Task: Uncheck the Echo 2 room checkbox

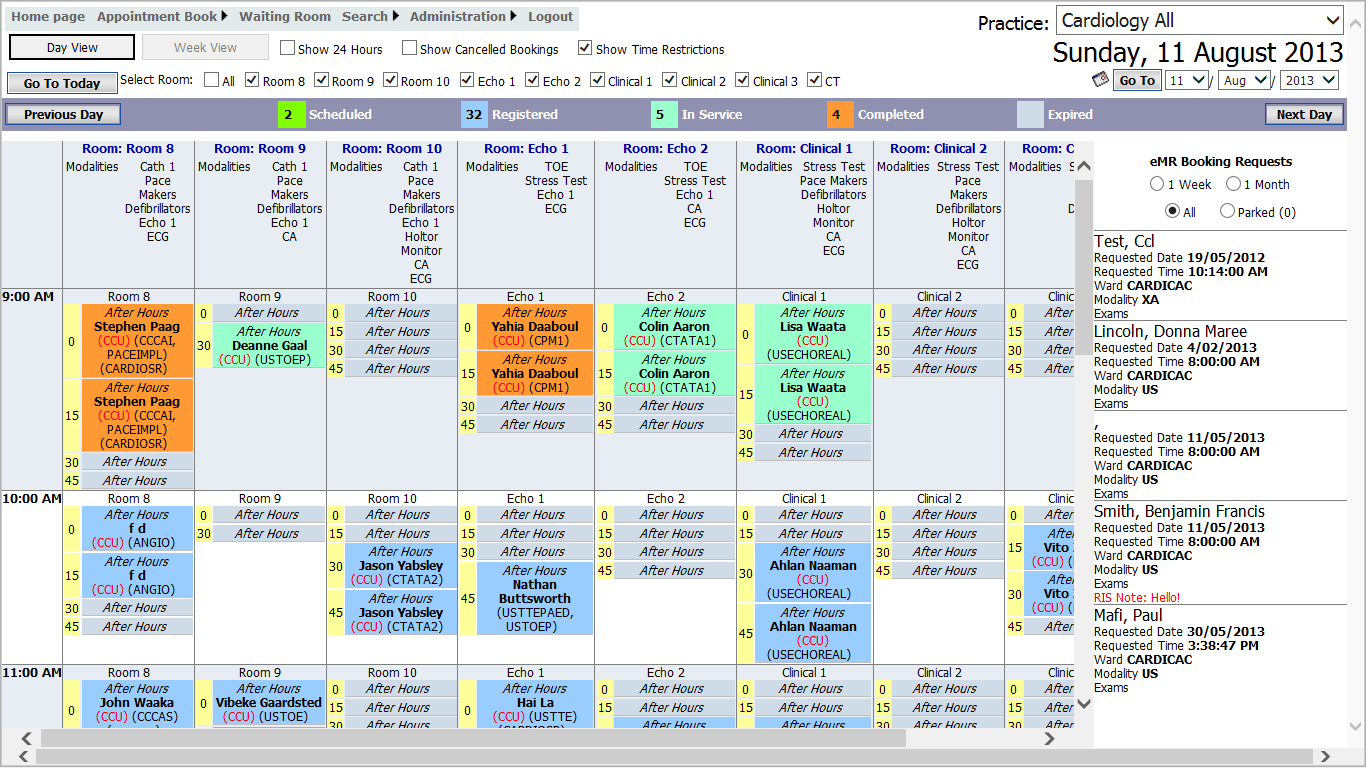Action: (532, 80)
